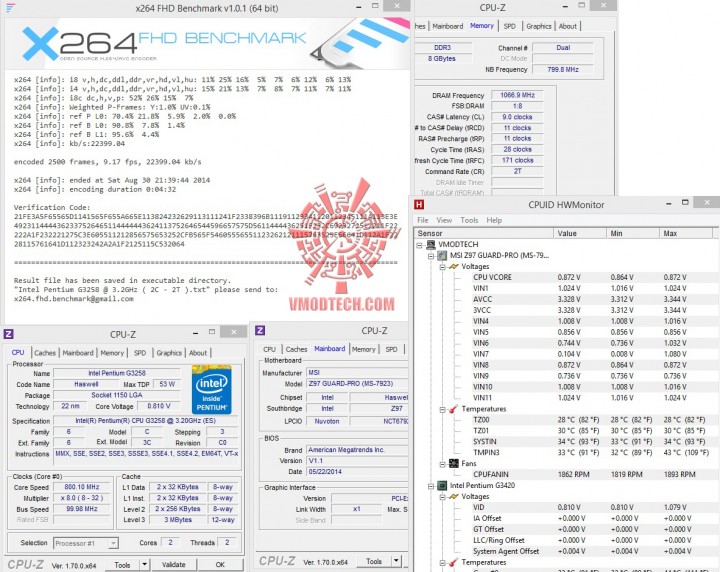Click the Intel Pentium inside logo
Screen dimensions: 720x572
coord(211,389)
